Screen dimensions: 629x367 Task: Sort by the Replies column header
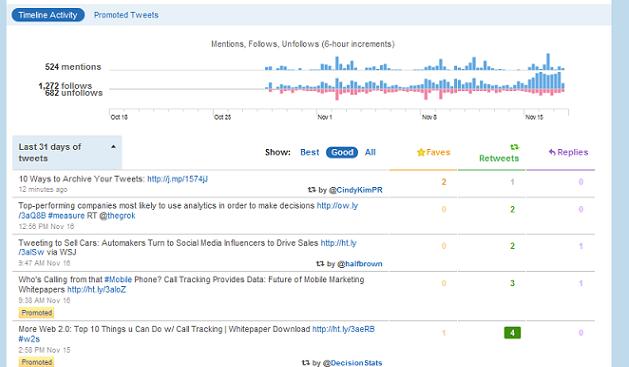568,152
